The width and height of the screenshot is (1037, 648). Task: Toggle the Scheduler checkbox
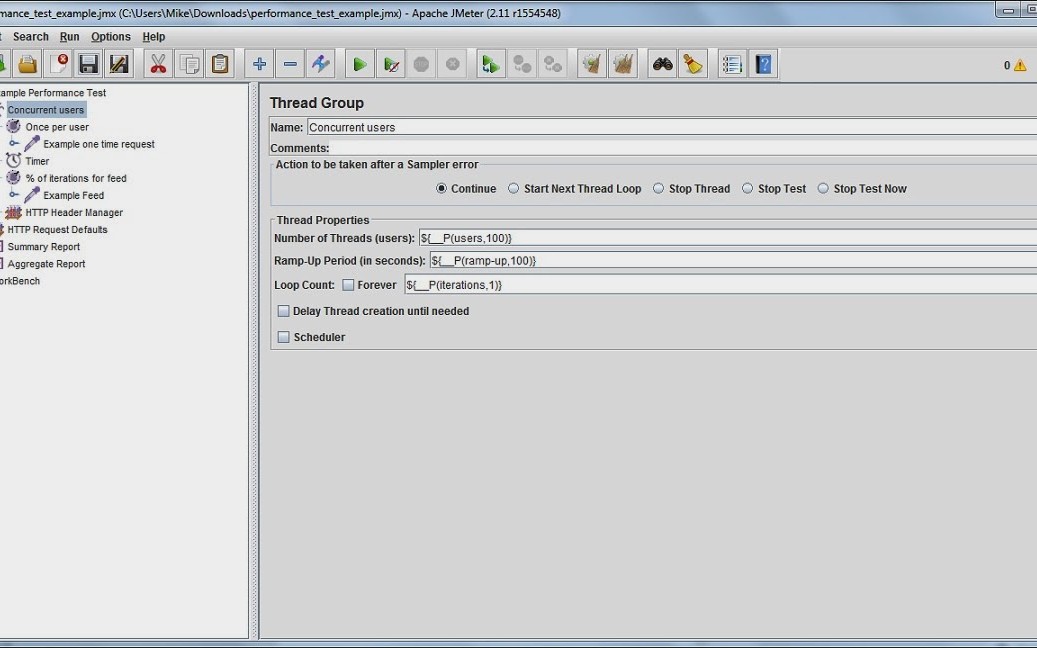point(283,337)
